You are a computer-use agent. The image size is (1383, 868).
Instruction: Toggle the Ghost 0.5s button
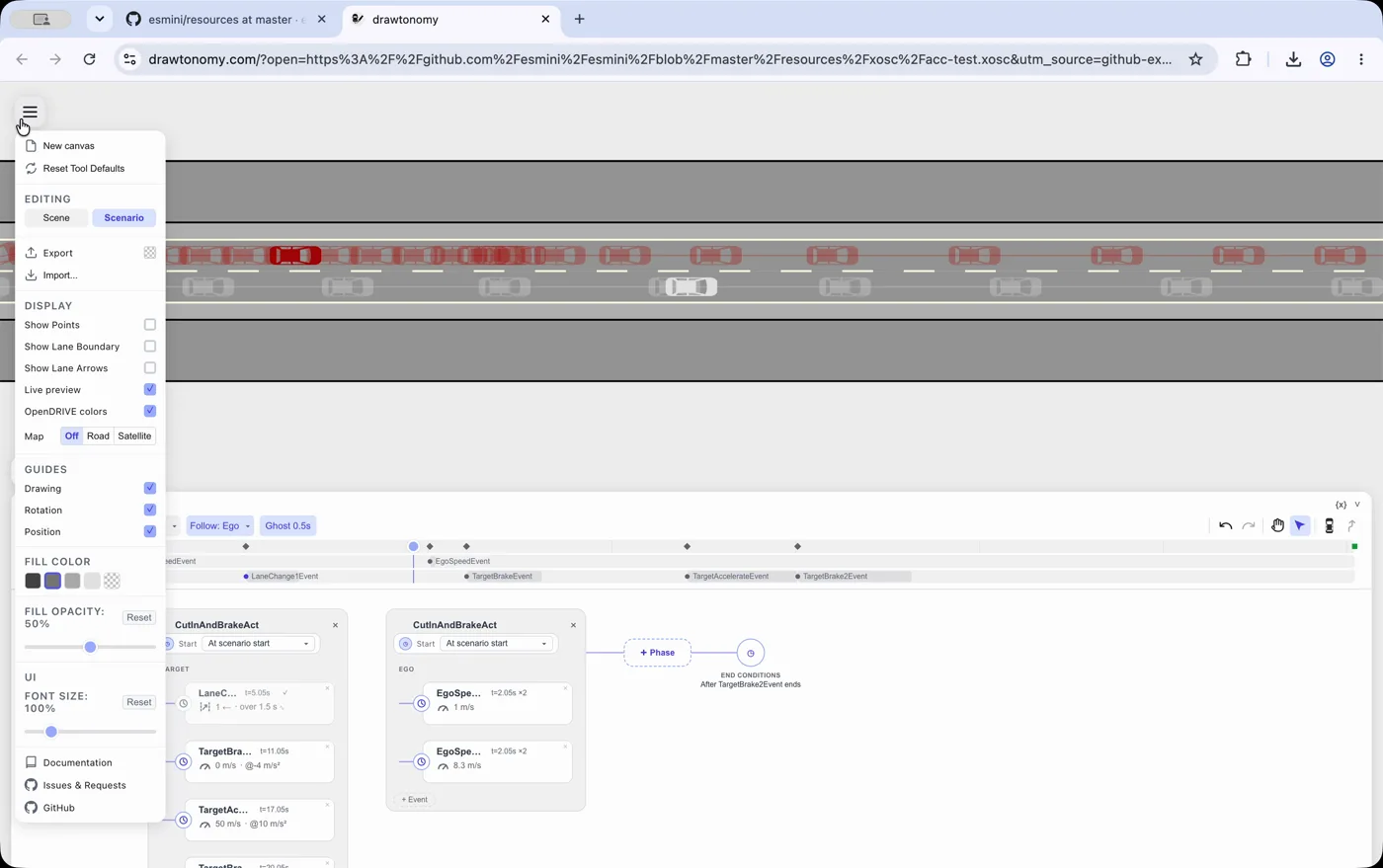pos(287,526)
